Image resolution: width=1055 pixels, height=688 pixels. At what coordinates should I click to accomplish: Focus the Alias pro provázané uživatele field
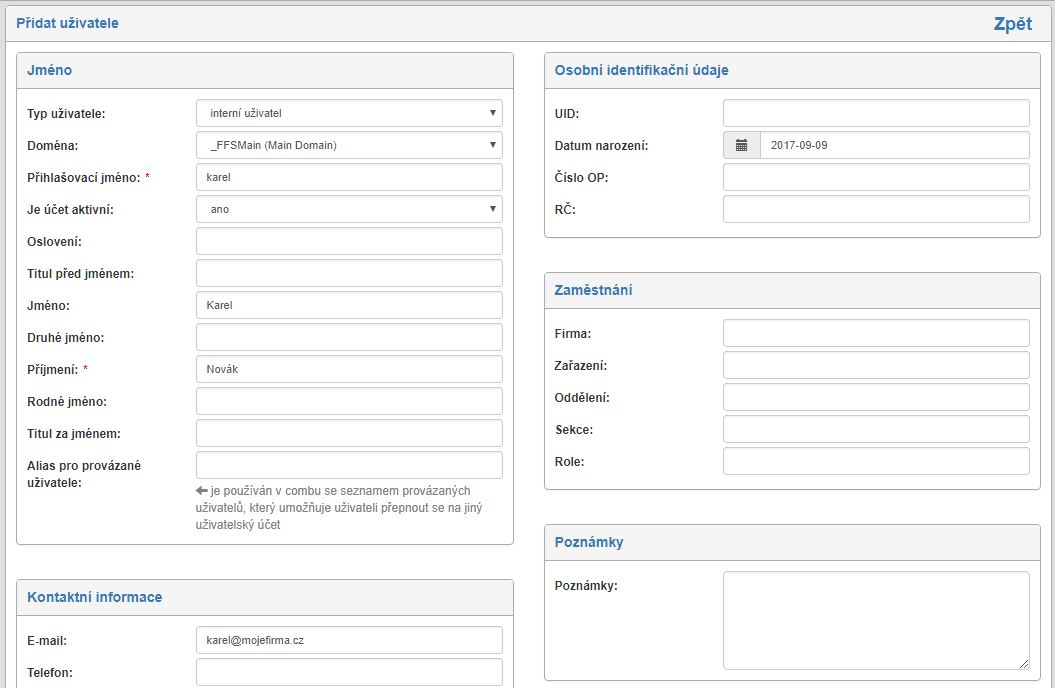click(349, 465)
